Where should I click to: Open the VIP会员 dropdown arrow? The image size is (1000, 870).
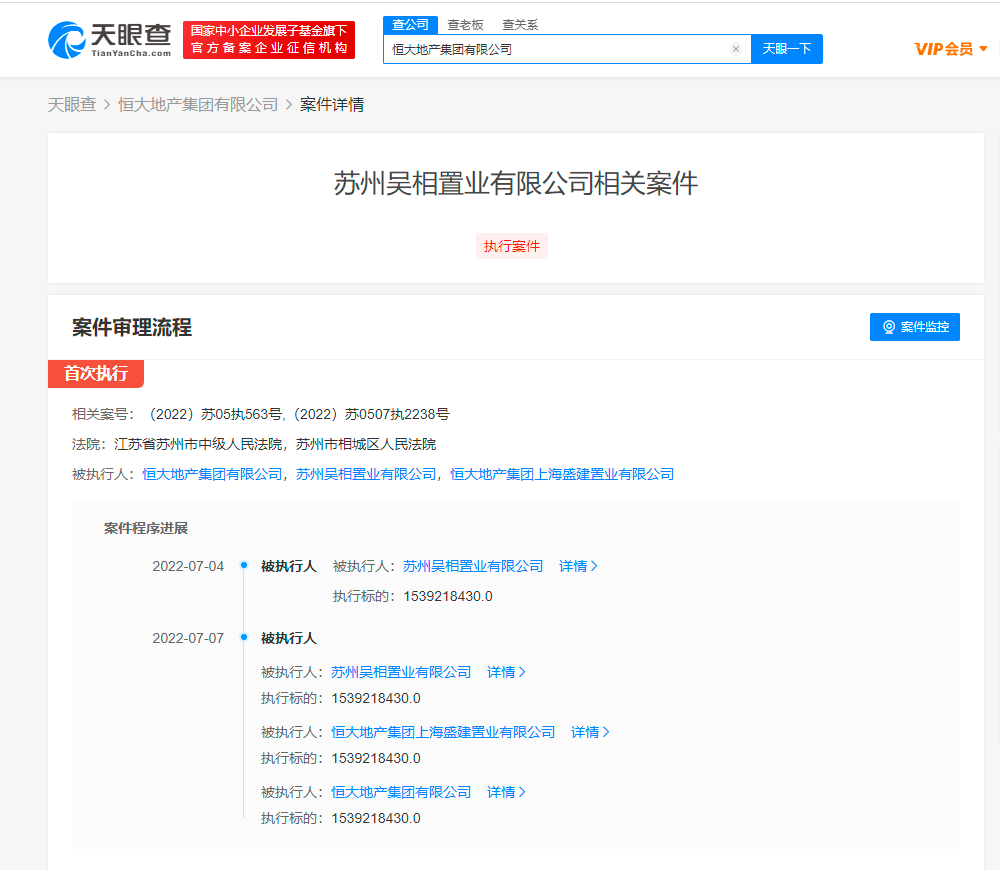[x=983, y=49]
